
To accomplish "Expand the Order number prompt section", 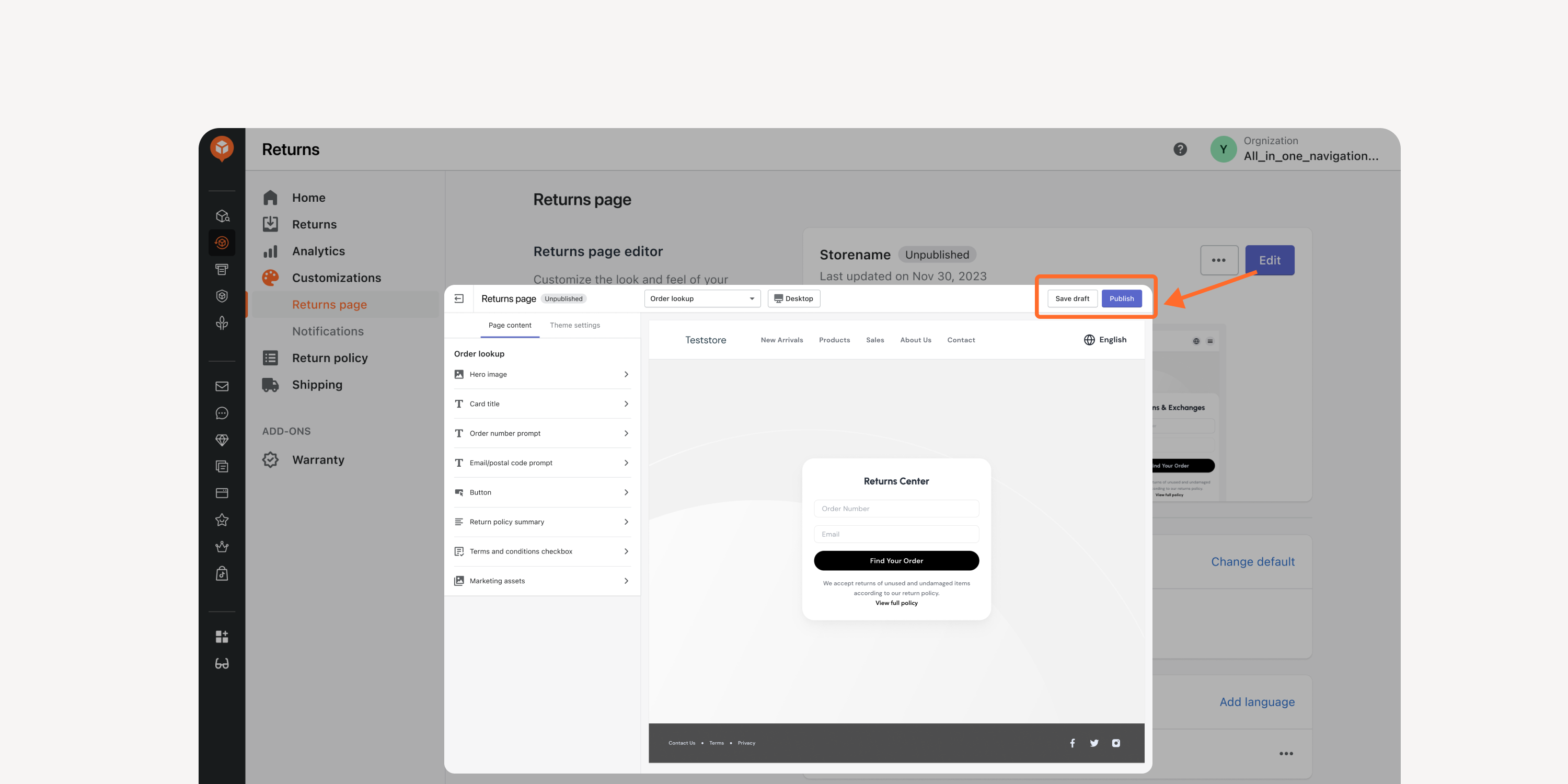I will (543, 433).
